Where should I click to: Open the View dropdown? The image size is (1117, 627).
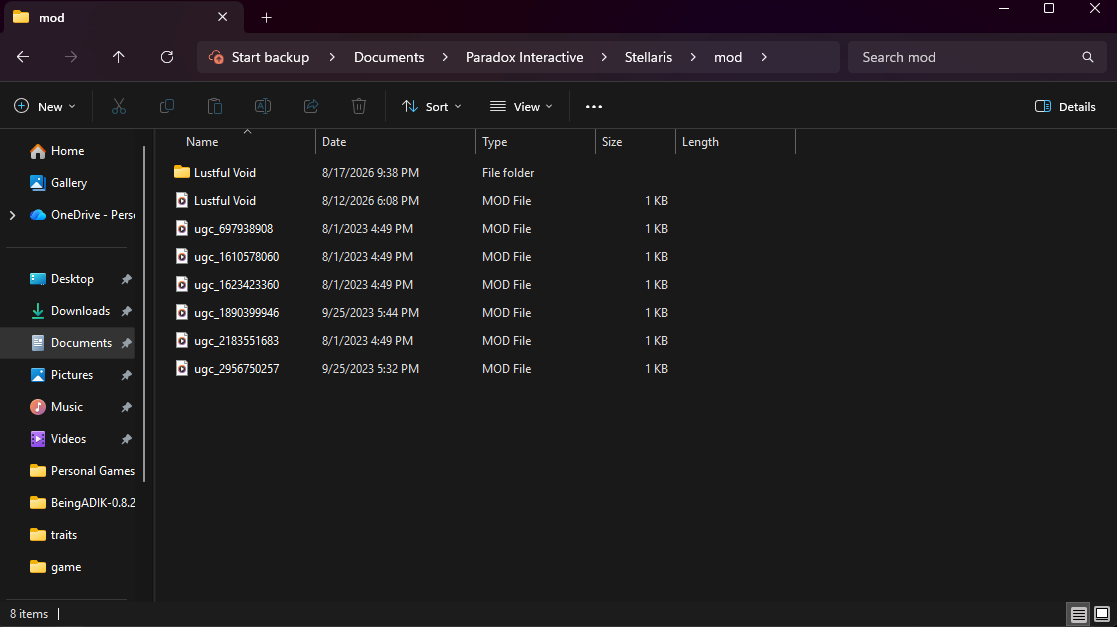click(x=521, y=106)
